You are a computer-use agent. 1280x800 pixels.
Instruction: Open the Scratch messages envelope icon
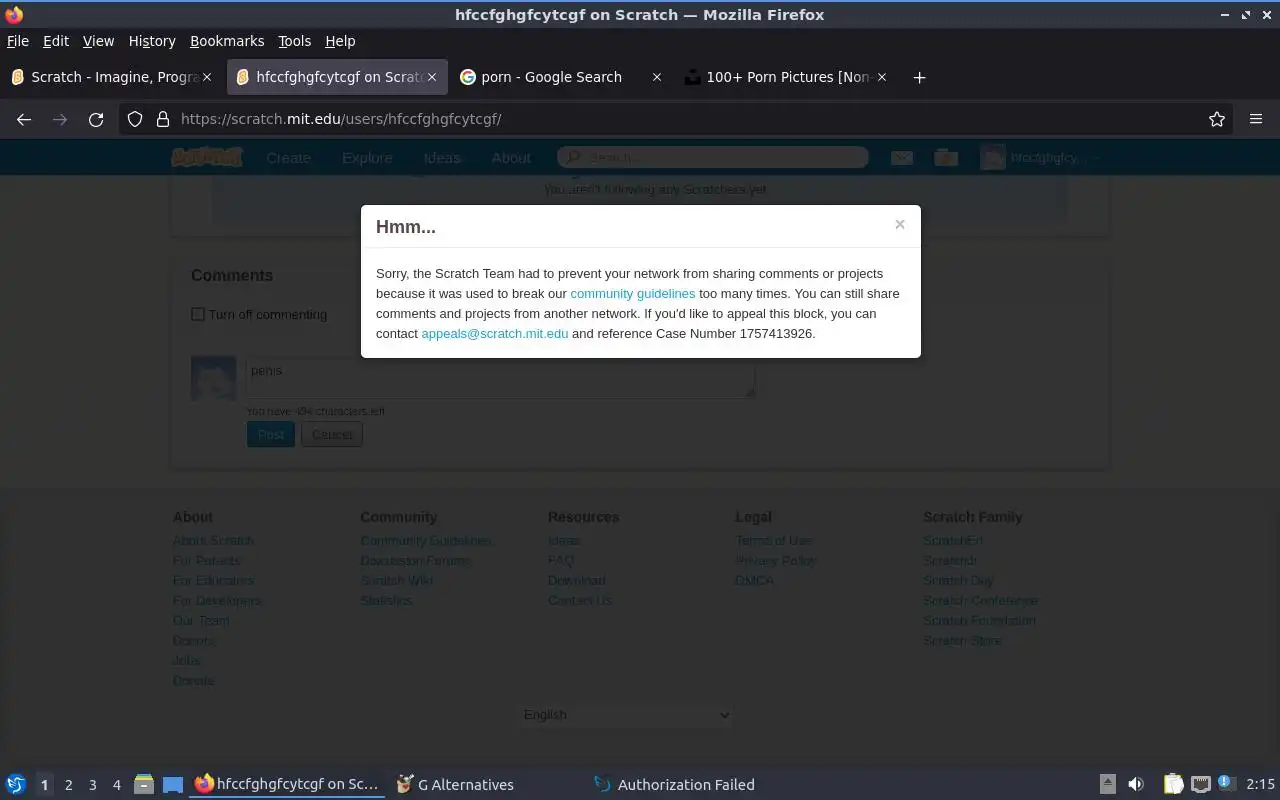coord(902,157)
